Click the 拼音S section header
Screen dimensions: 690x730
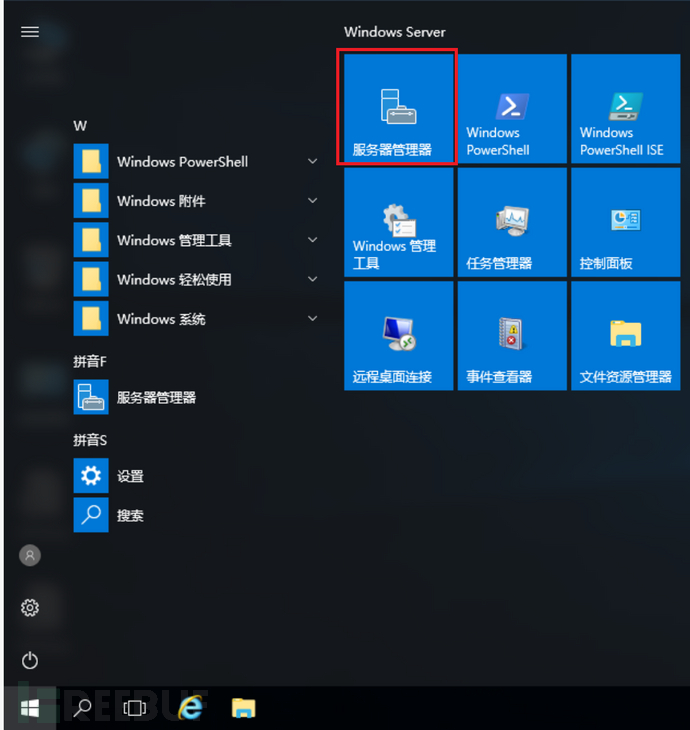click(90, 440)
